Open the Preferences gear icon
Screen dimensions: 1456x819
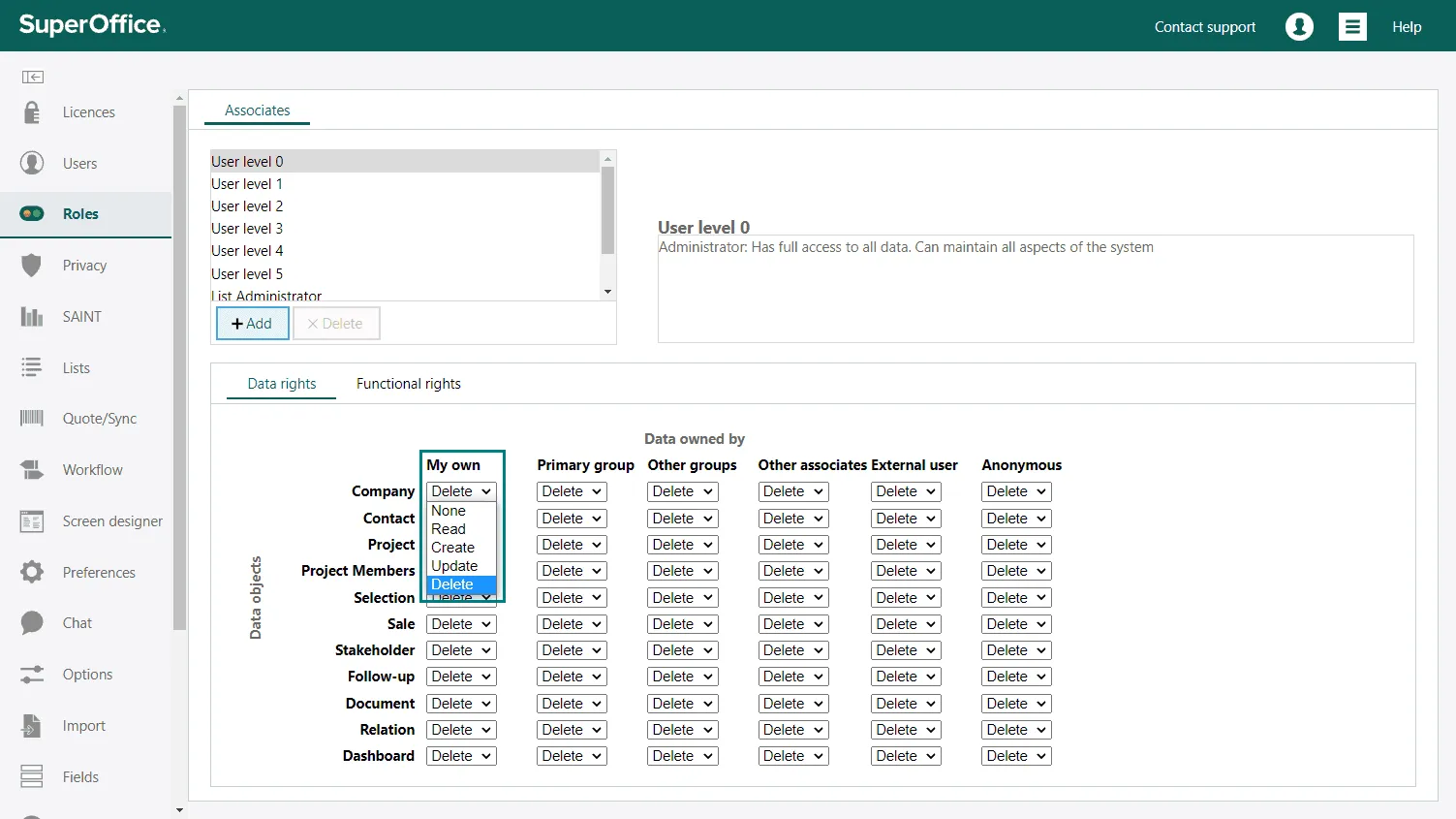pyautogui.click(x=32, y=572)
